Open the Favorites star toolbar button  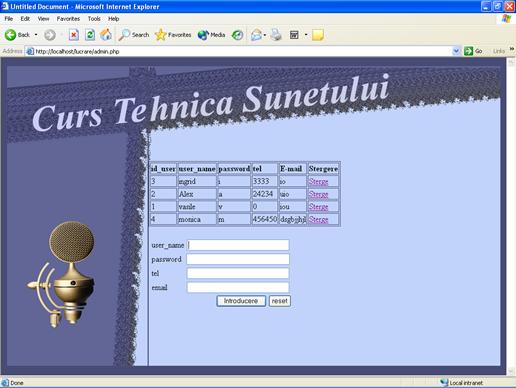(173, 35)
